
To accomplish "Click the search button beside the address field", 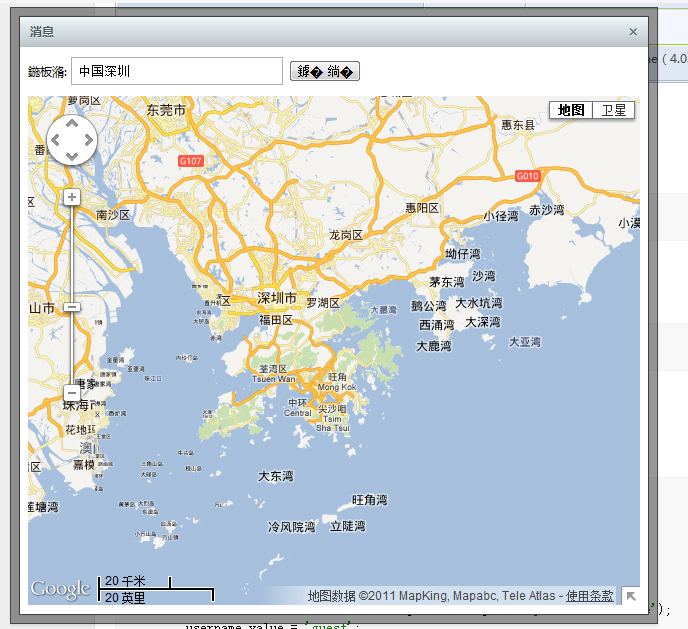I will [325, 71].
